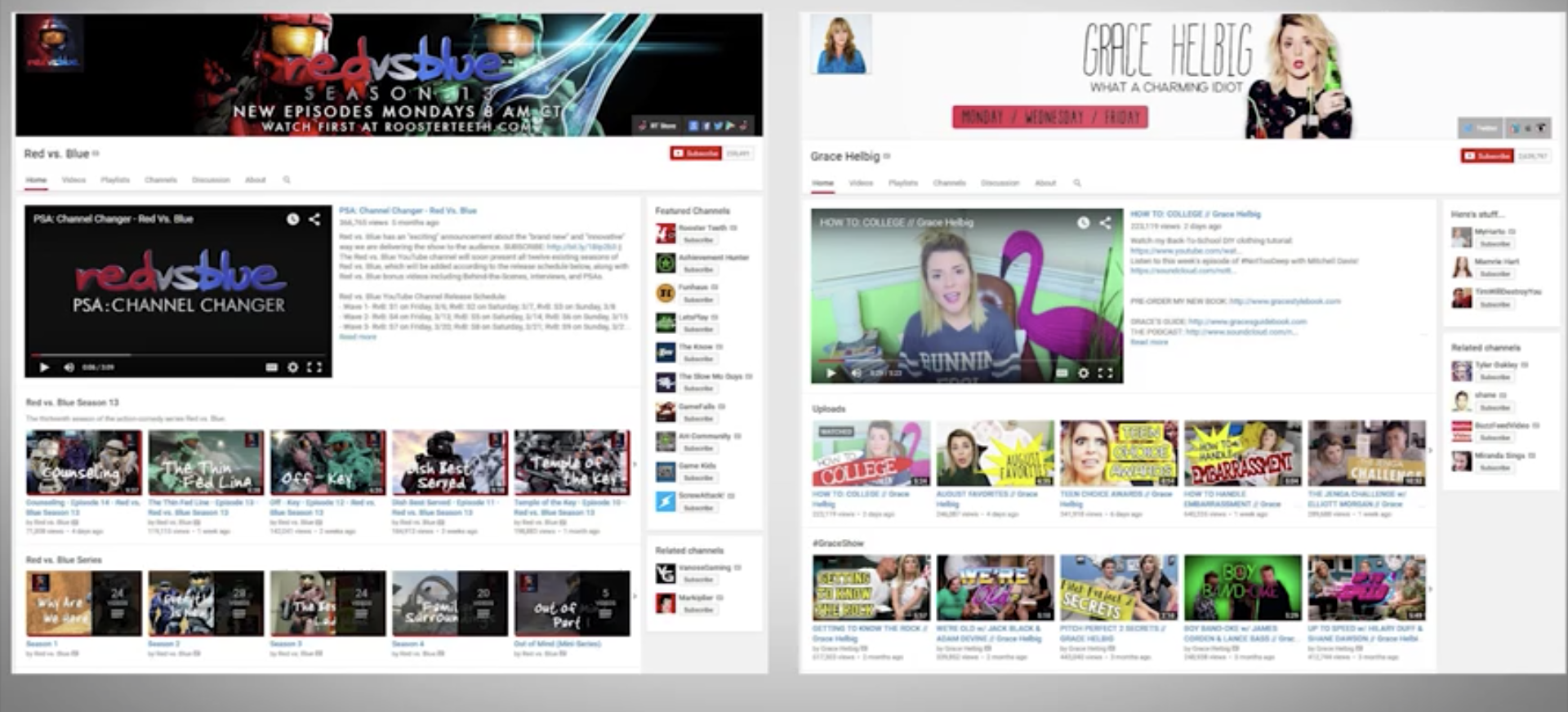Open Videos tab on Red vs. Blue channel

[73, 180]
